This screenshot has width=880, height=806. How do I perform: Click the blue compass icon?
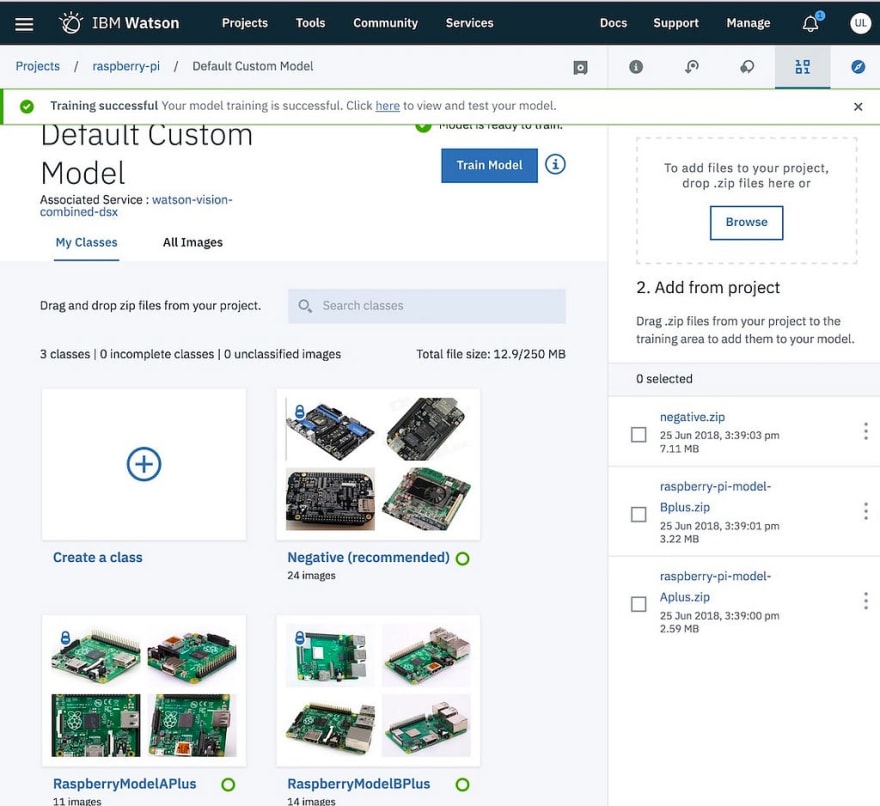pos(858,67)
